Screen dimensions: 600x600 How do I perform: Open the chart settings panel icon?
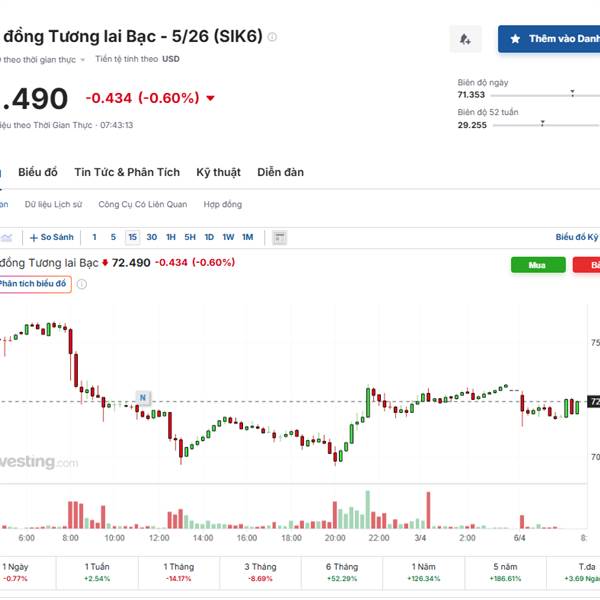pyautogui.click(x=280, y=238)
